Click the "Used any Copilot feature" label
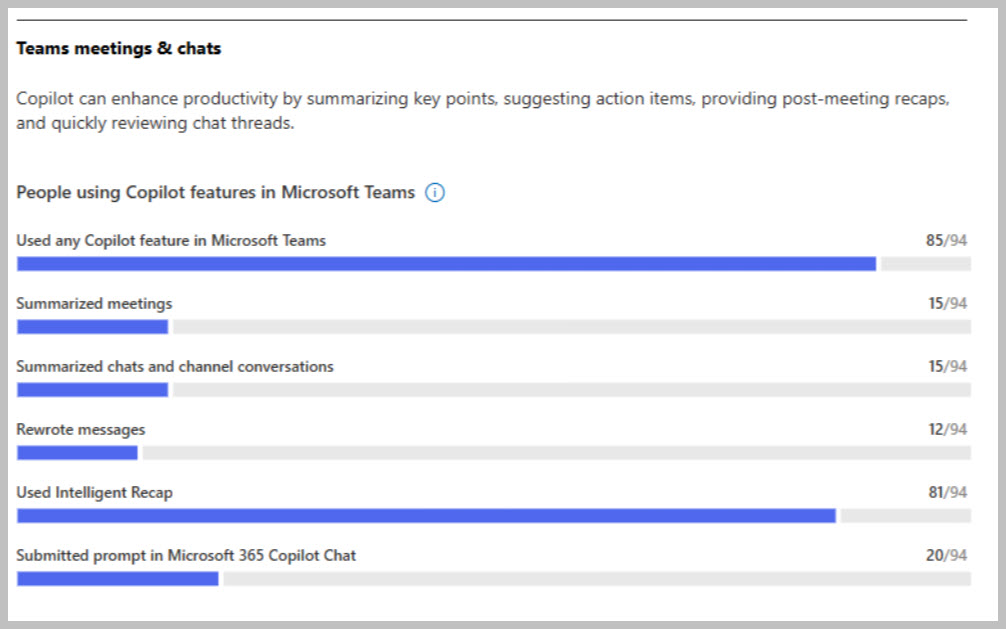 [171, 241]
